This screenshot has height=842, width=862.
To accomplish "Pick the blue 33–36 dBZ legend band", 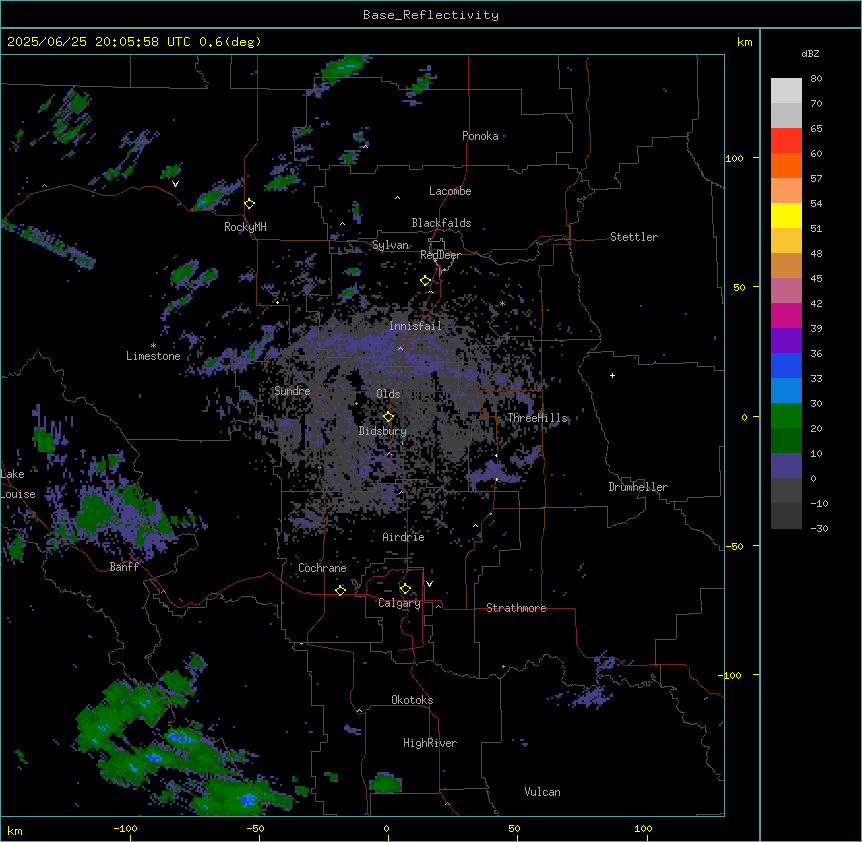I will point(786,365).
